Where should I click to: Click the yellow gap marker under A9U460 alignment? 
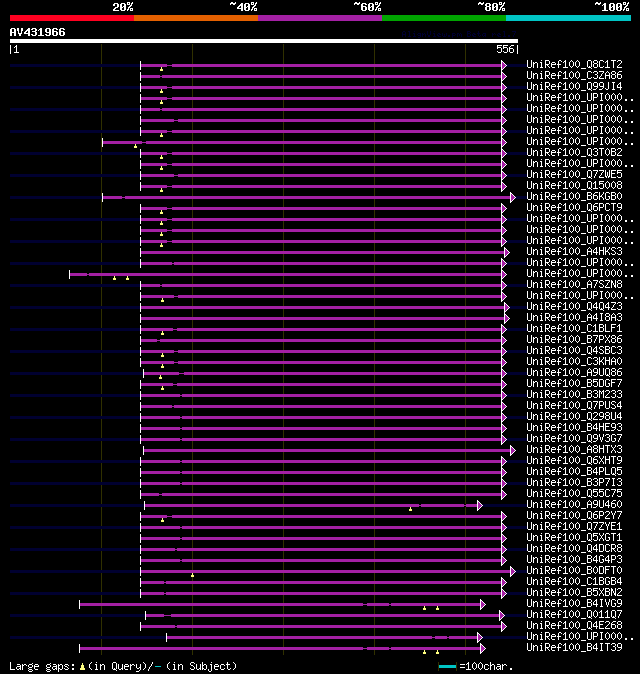pos(410,509)
